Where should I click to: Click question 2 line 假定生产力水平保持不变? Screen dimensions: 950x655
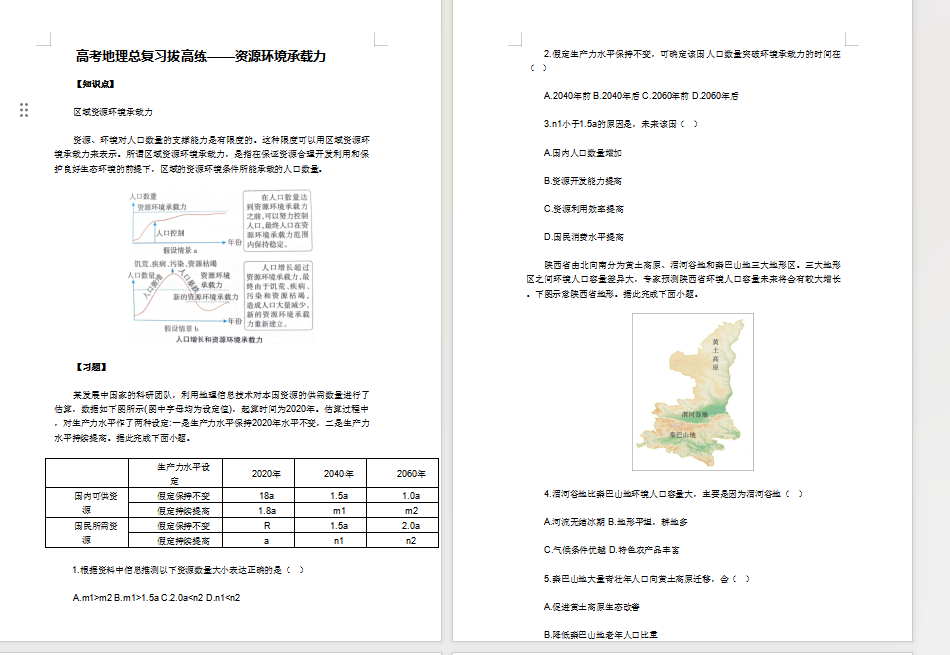pos(685,61)
